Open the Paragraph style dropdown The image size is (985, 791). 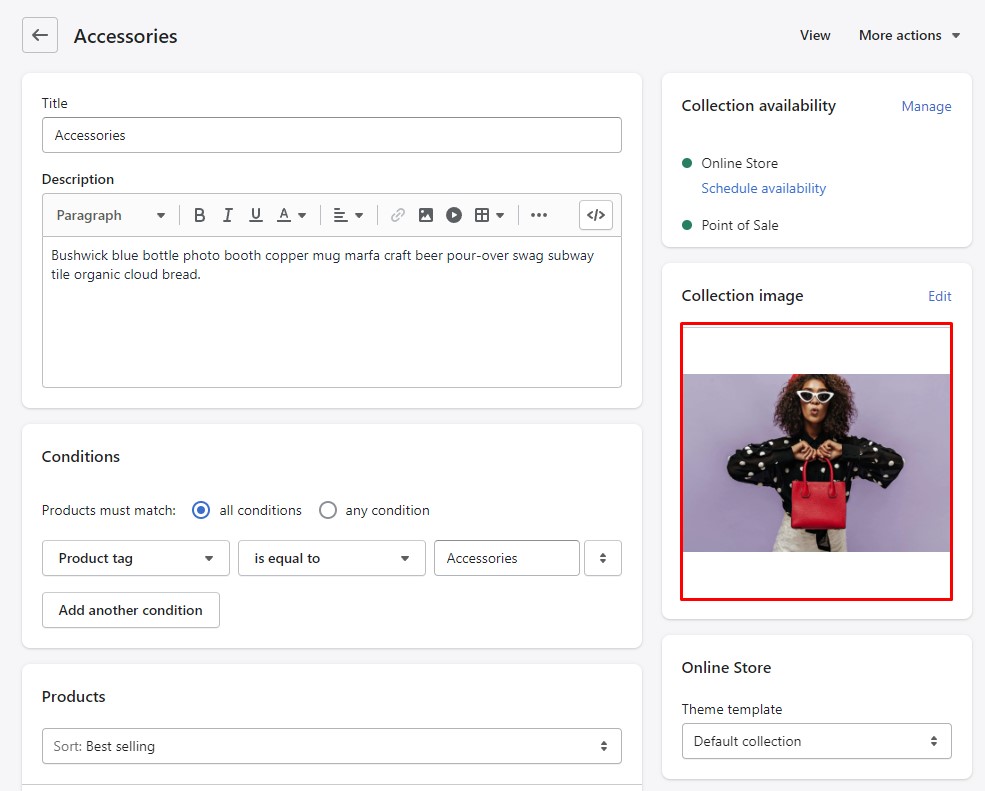(110, 215)
